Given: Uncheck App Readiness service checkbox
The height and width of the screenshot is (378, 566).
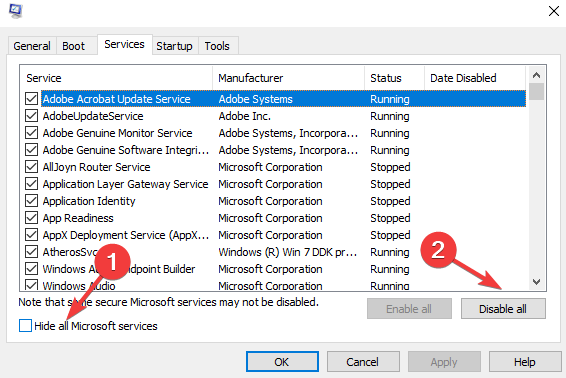Looking at the screenshot, I should tap(31, 217).
